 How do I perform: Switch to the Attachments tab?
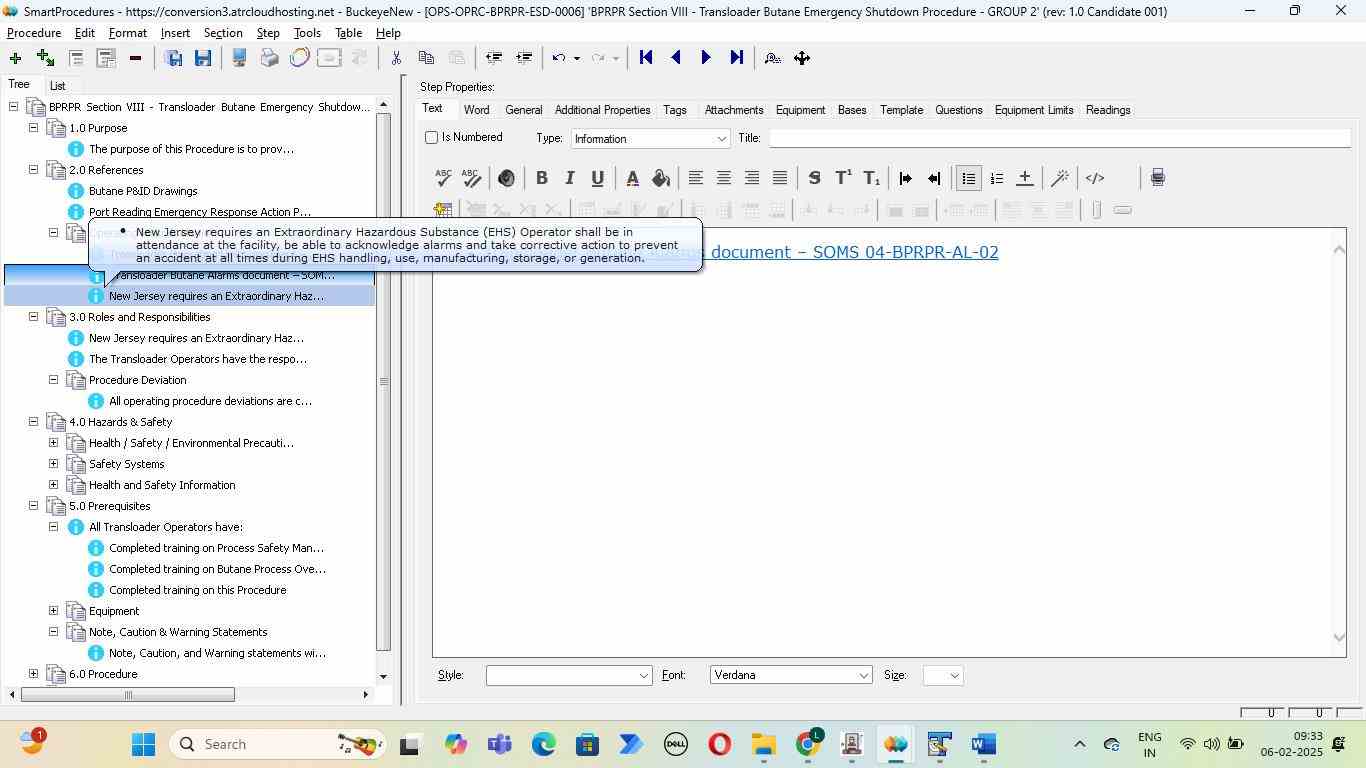pyautogui.click(x=734, y=110)
